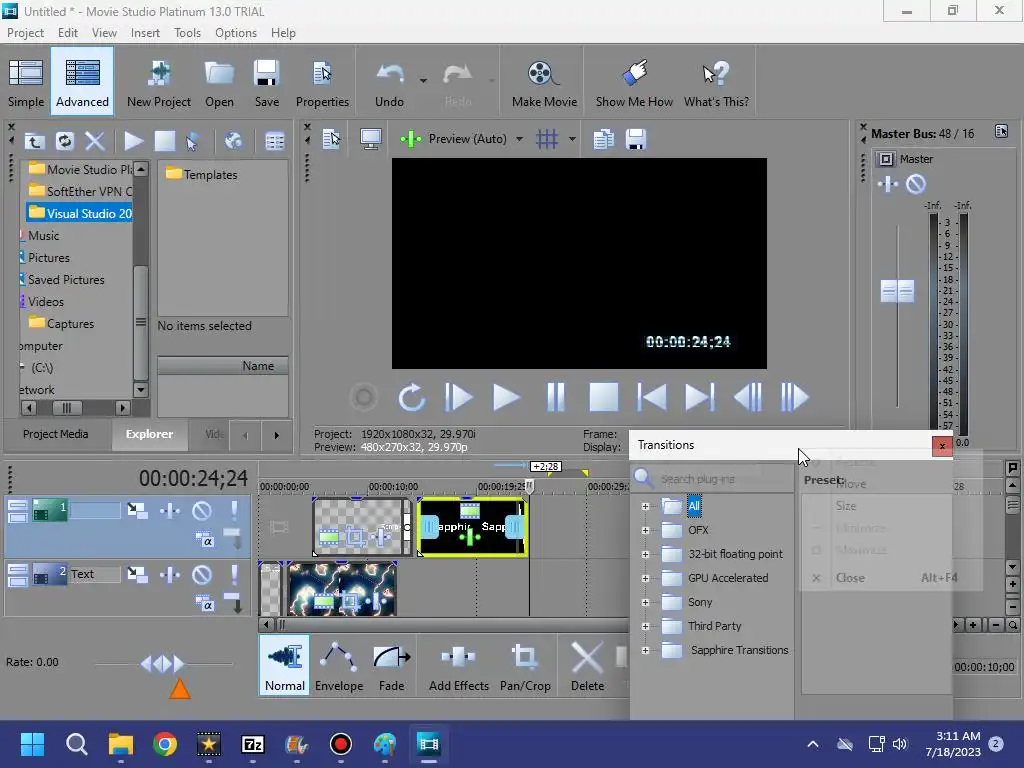Image resolution: width=1024 pixels, height=768 pixels.
Task: Refresh the Explorer panel
Action: point(65,140)
